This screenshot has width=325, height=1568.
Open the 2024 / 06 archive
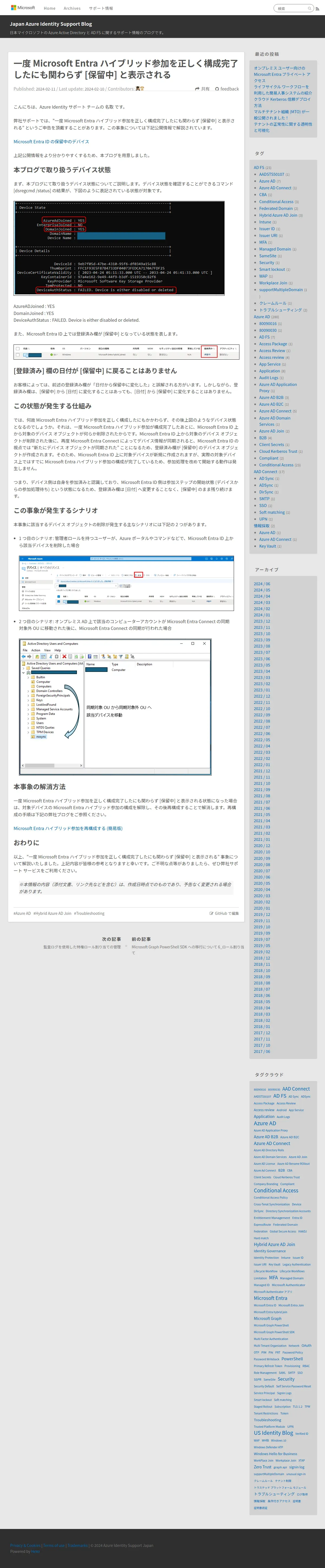click(x=262, y=584)
